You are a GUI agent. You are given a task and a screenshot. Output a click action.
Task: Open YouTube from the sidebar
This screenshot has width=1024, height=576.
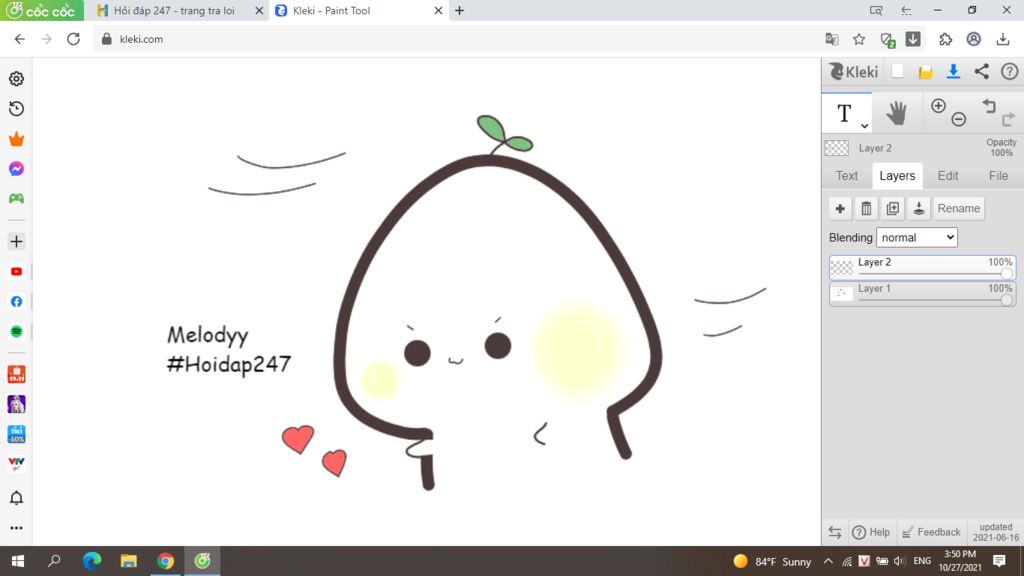tap(16, 272)
